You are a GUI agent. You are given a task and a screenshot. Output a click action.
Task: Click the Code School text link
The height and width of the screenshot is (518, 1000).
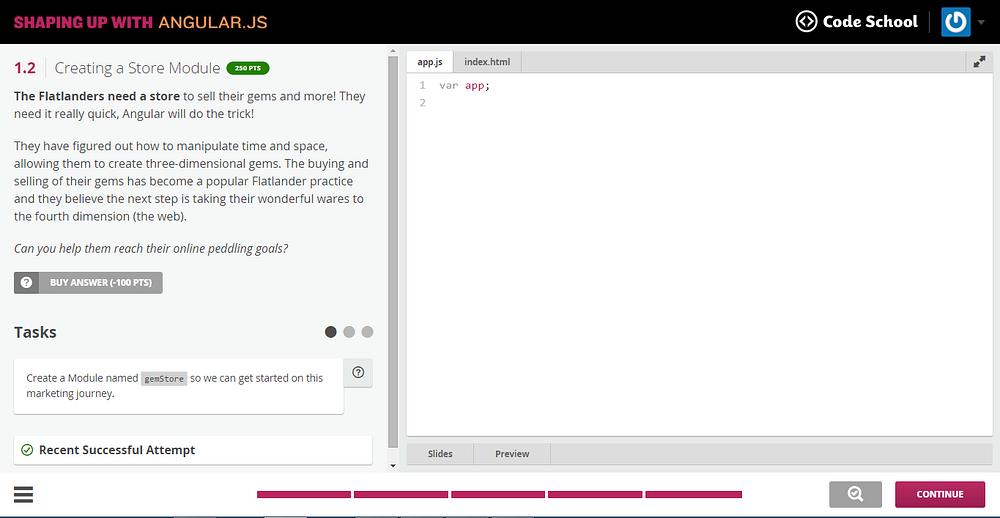click(x=870, y=22)
